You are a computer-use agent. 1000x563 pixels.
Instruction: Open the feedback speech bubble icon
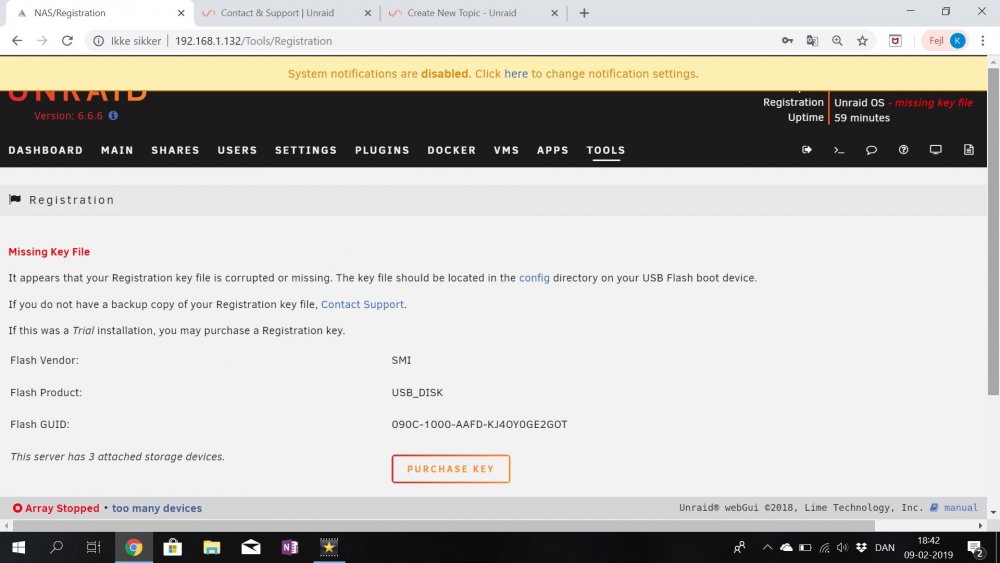871,150
